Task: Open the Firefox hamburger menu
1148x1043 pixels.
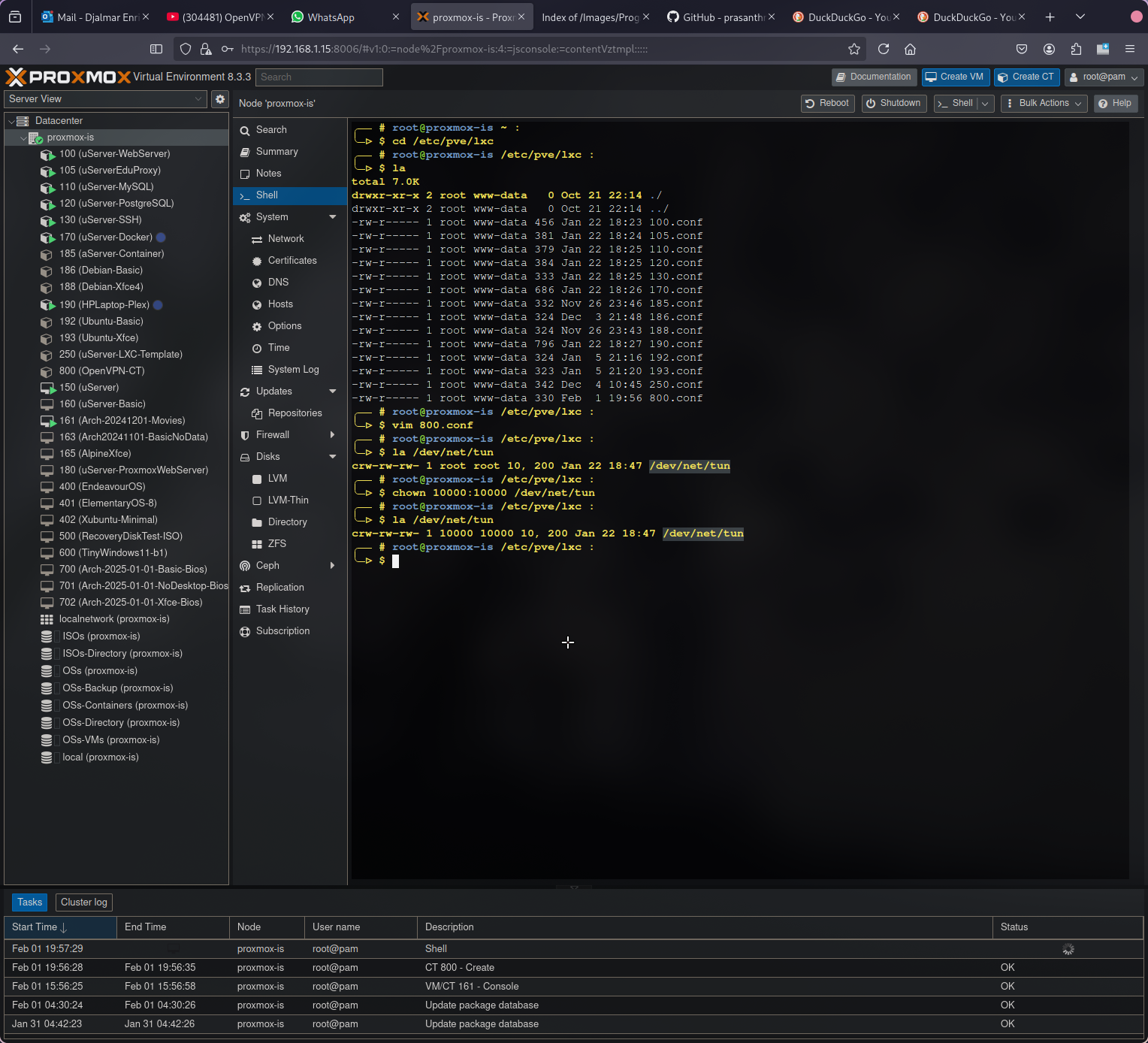Action: coord(1129,49)
